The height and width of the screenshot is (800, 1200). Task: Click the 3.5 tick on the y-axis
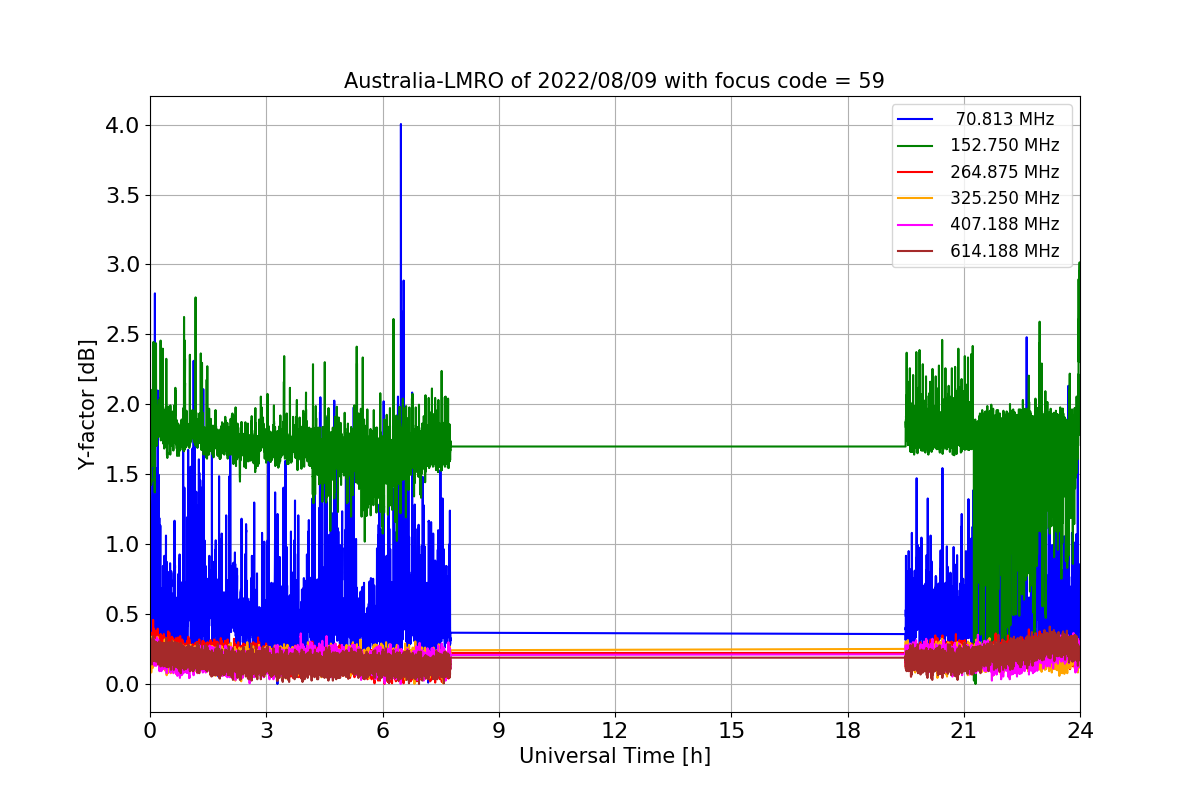tap(124, 195)
